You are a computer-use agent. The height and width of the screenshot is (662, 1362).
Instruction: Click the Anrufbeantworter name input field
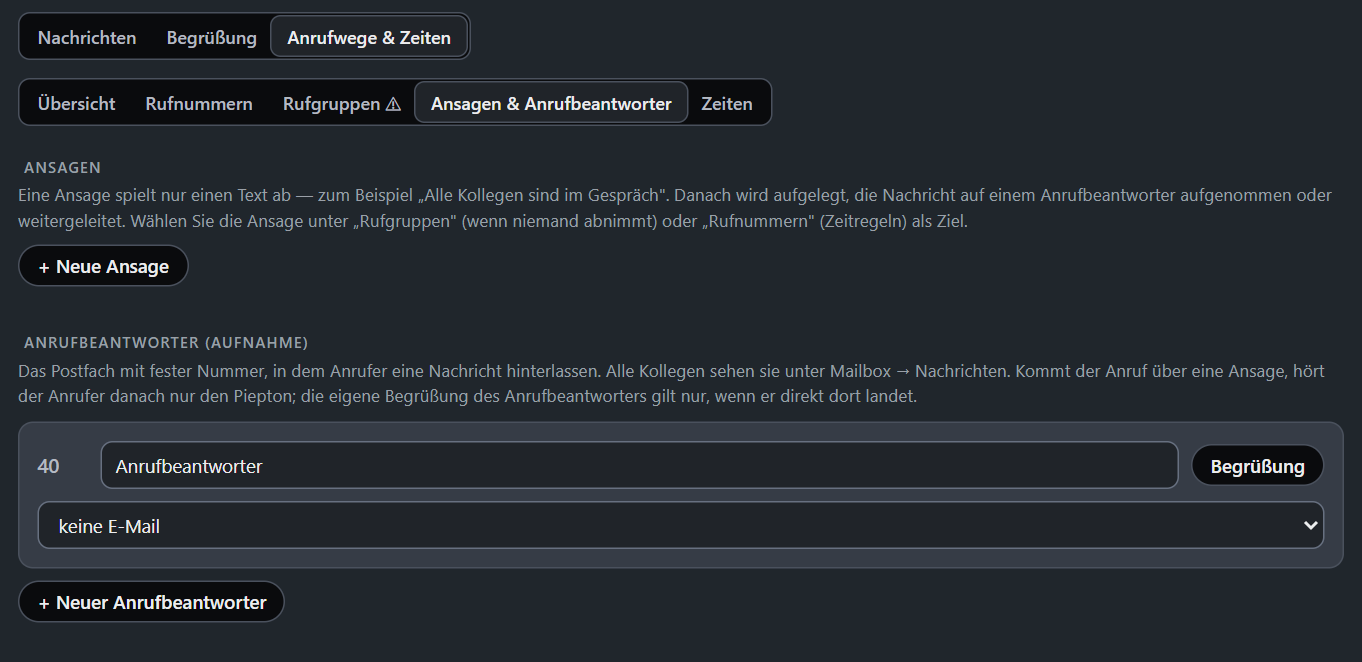point(639,466)
